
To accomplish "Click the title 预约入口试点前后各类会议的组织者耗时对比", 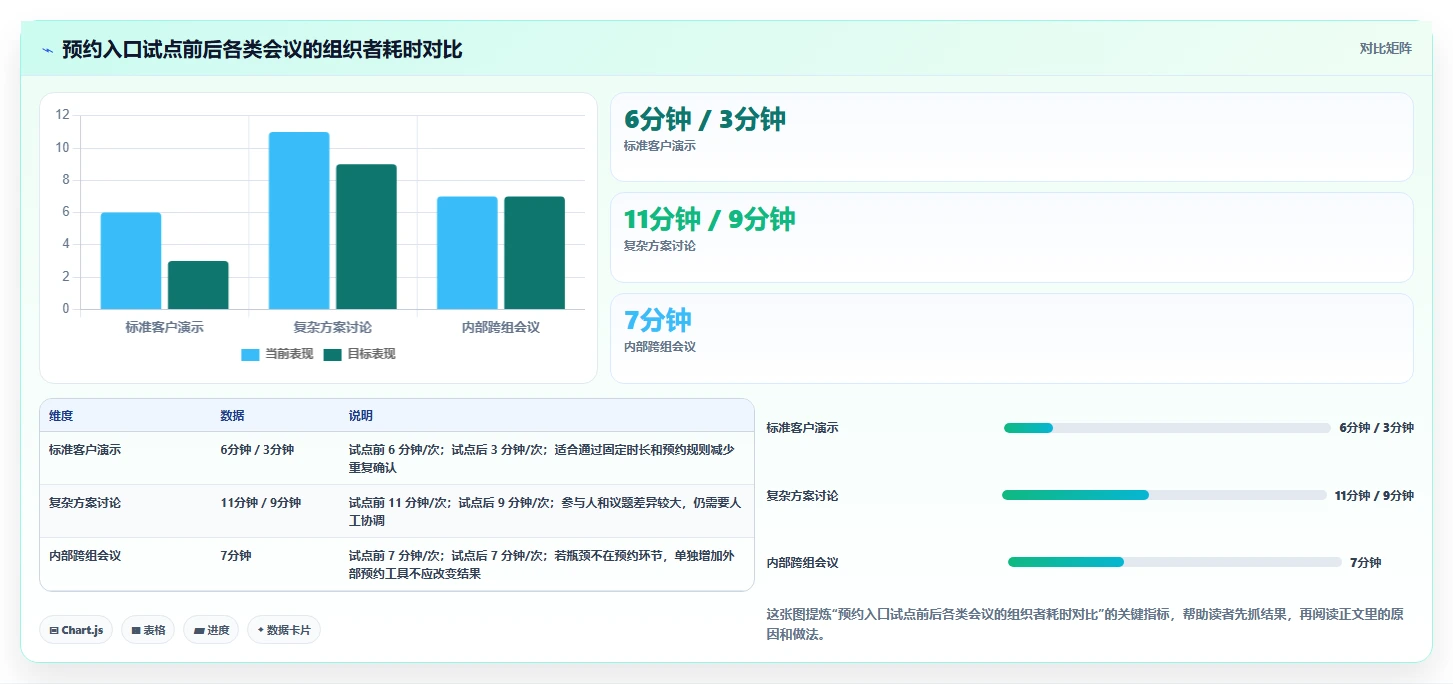I will [262, 49].
